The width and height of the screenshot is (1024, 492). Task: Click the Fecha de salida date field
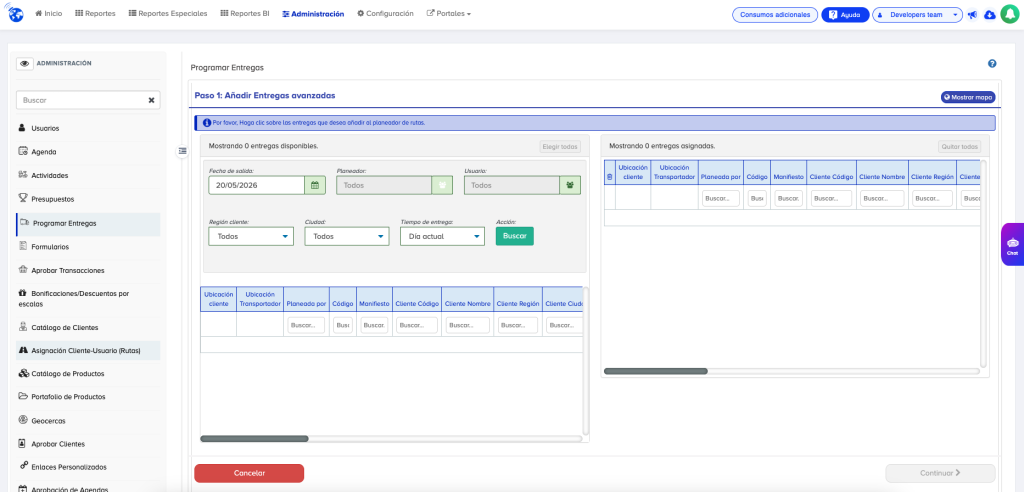pyautogui.click(x=257, y=186)
